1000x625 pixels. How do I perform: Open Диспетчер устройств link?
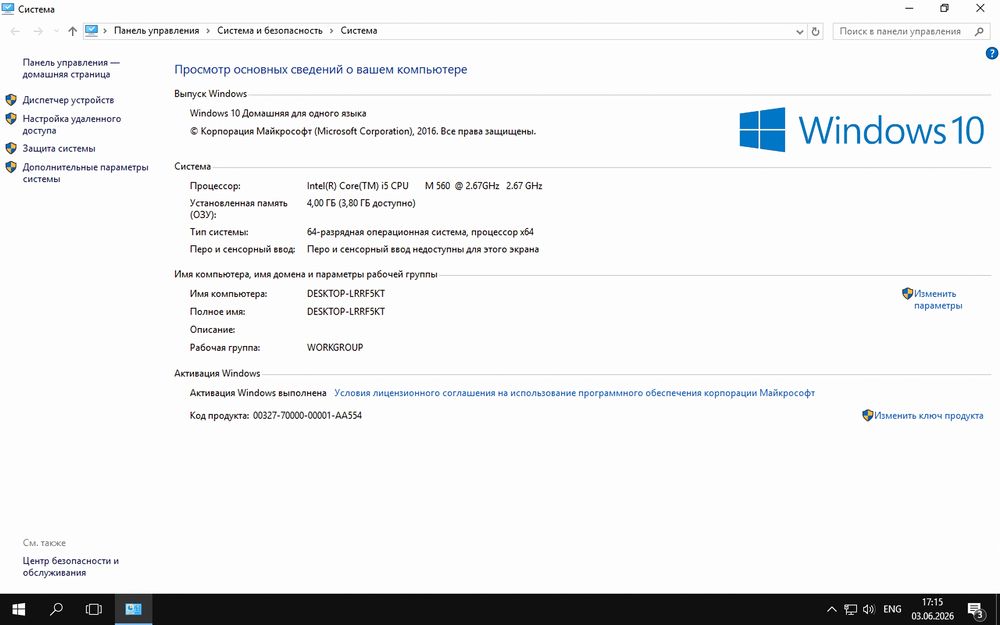(x=68, y=100)
